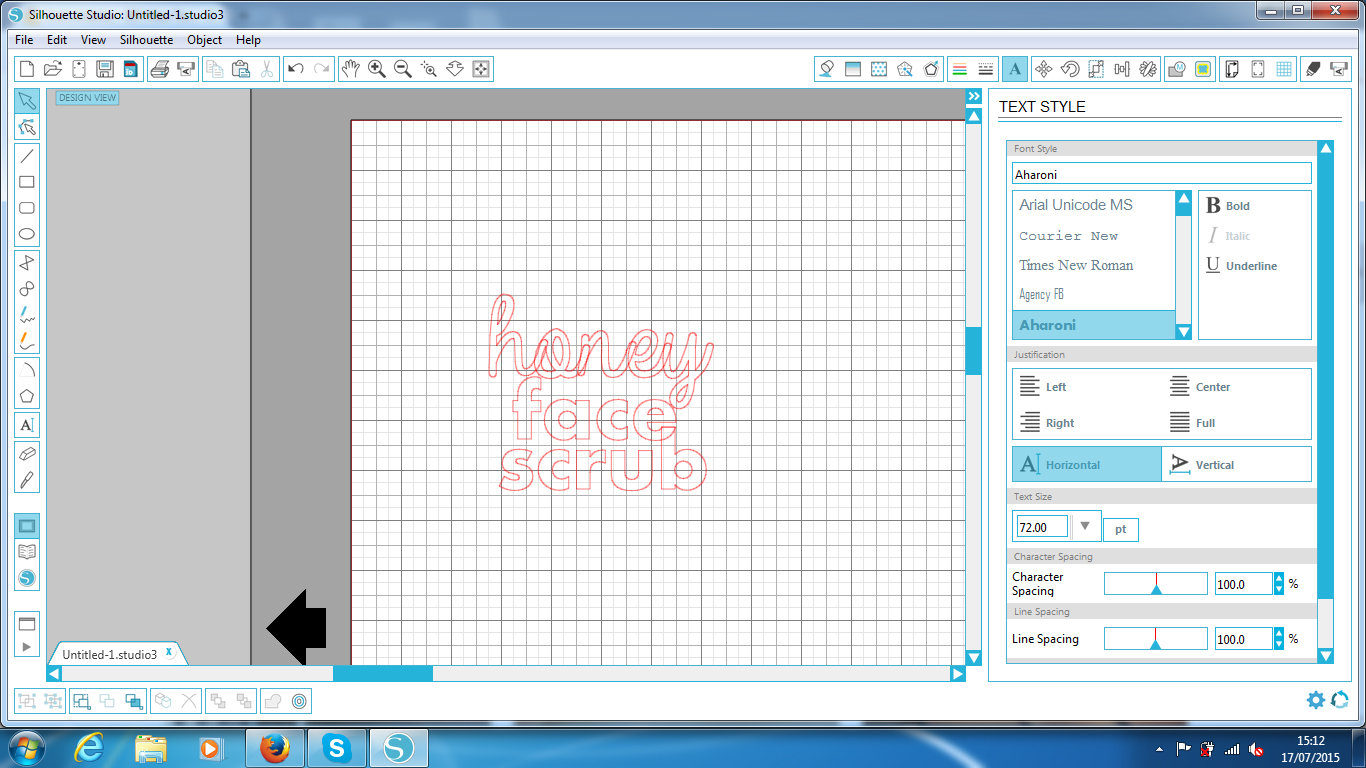Viewport: 1366px width, 768px height.
Task: Select the Knife tool
Action: pos(27,480)
